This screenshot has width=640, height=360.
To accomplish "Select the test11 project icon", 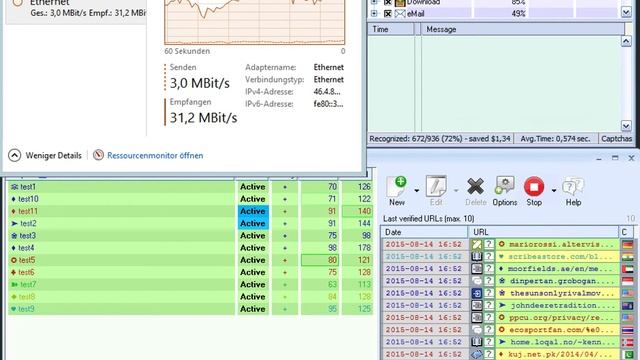I will pyautogui.click(x=13, y=211).
